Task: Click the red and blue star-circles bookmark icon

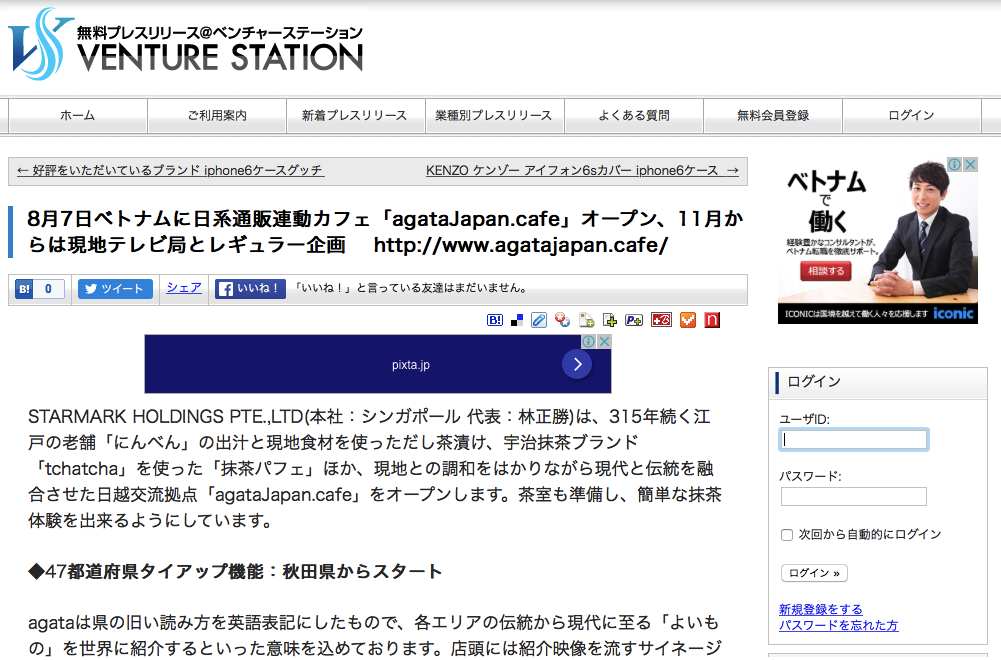Action: click(562, 320)
